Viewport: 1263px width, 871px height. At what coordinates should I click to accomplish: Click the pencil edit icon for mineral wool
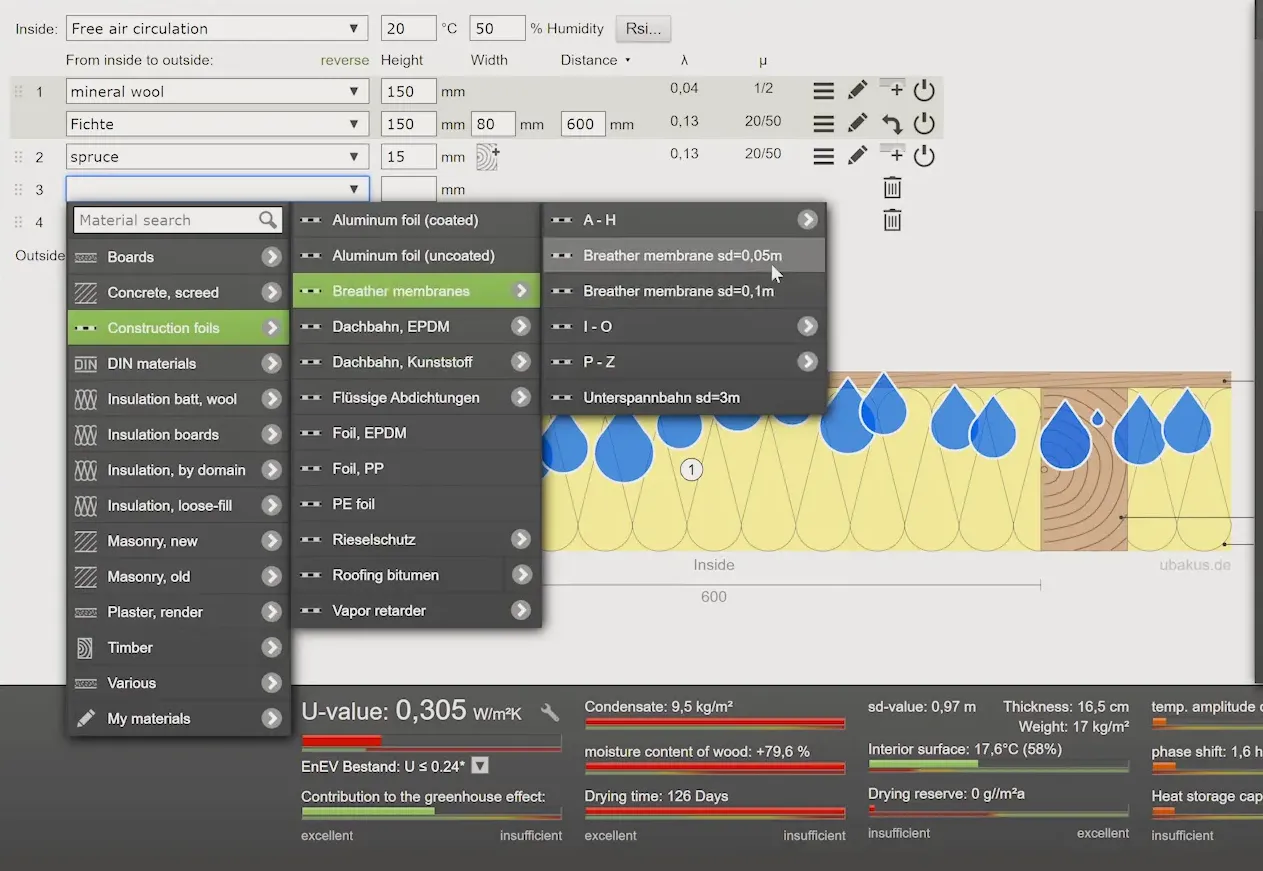pyautogui.click(x=857, y=91)
